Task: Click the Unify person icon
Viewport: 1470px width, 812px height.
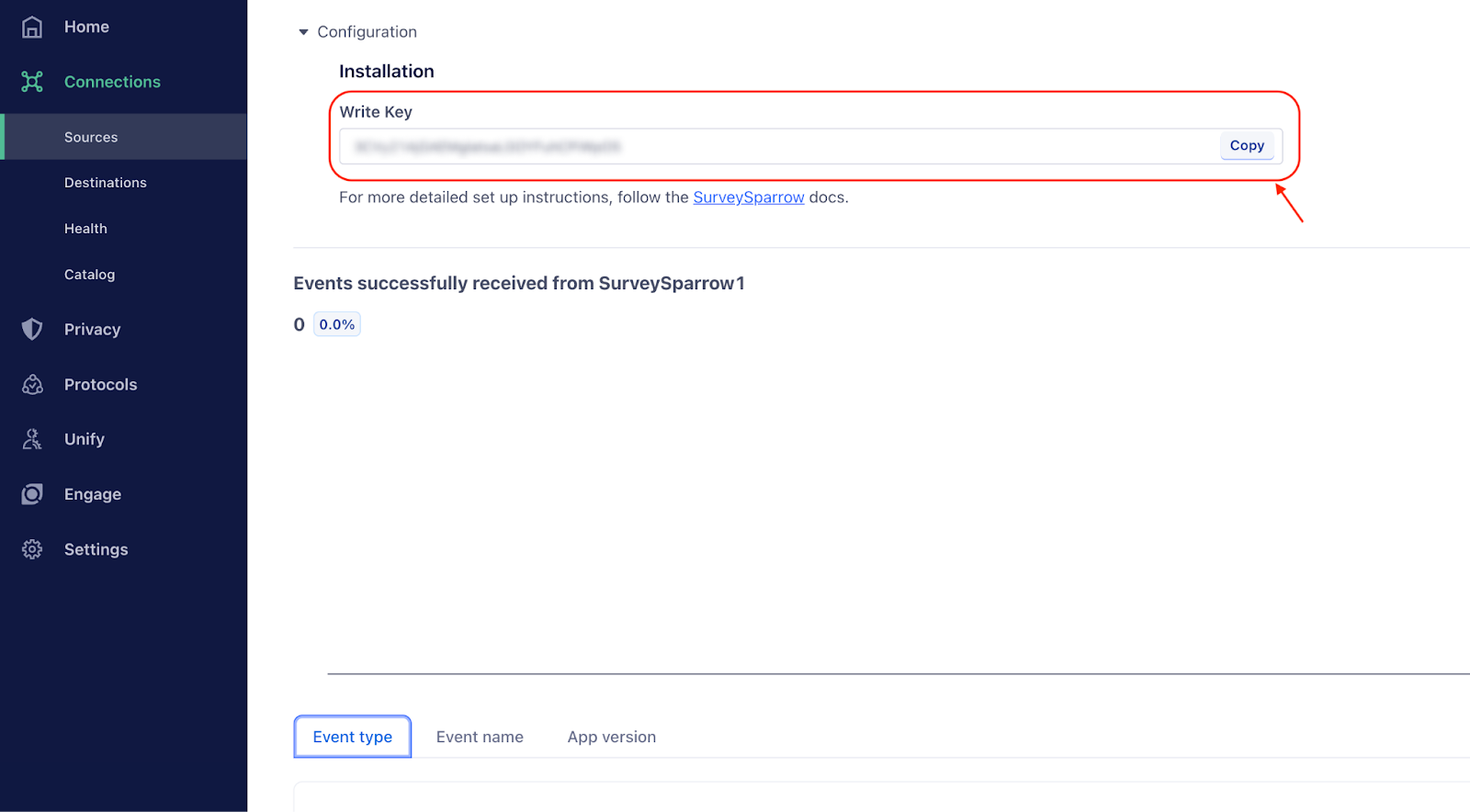Action: pos(32,439)
